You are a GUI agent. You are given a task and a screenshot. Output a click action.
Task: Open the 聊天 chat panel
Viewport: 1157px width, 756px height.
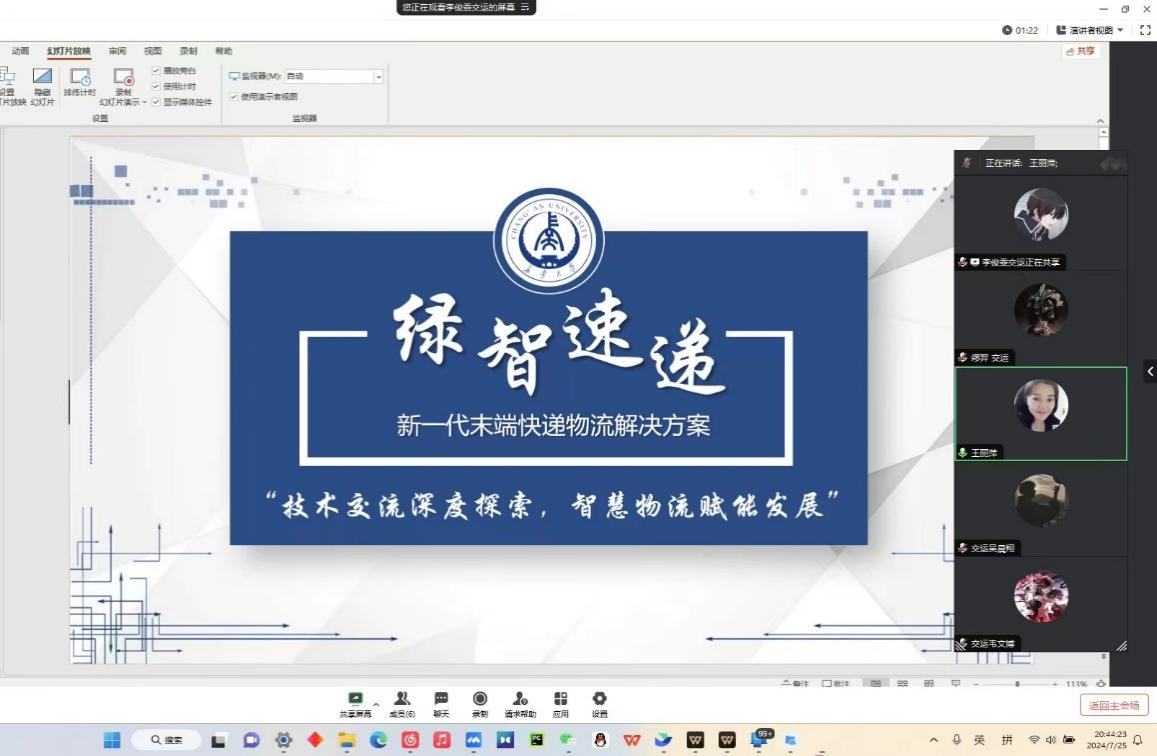[x=441, y=699]
